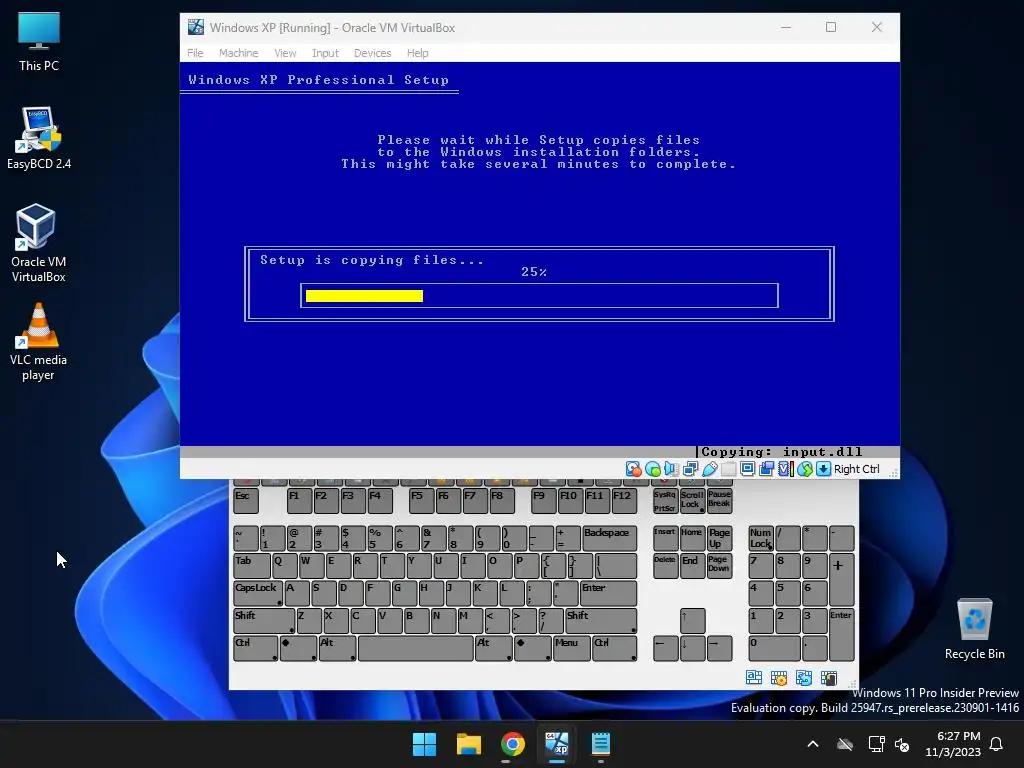Open the Input menu
The height and width of the screenshot is (768, 1024).
pos(325,53)
